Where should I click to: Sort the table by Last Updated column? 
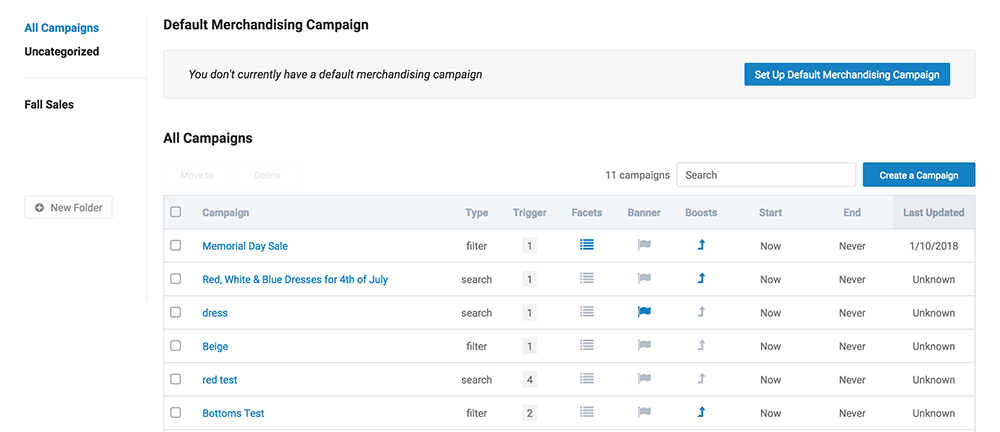[933, 212]
